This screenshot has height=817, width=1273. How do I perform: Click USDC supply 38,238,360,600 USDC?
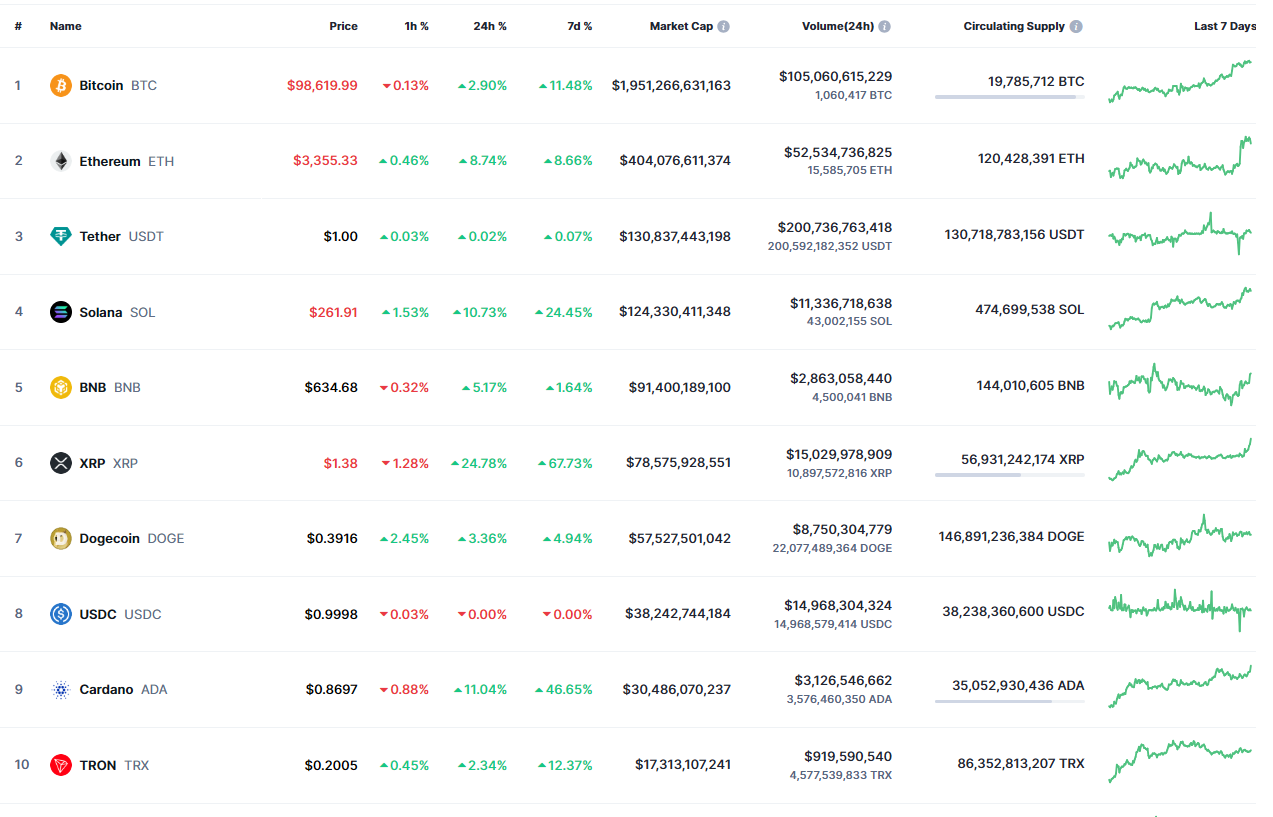tap(1013, 611)
